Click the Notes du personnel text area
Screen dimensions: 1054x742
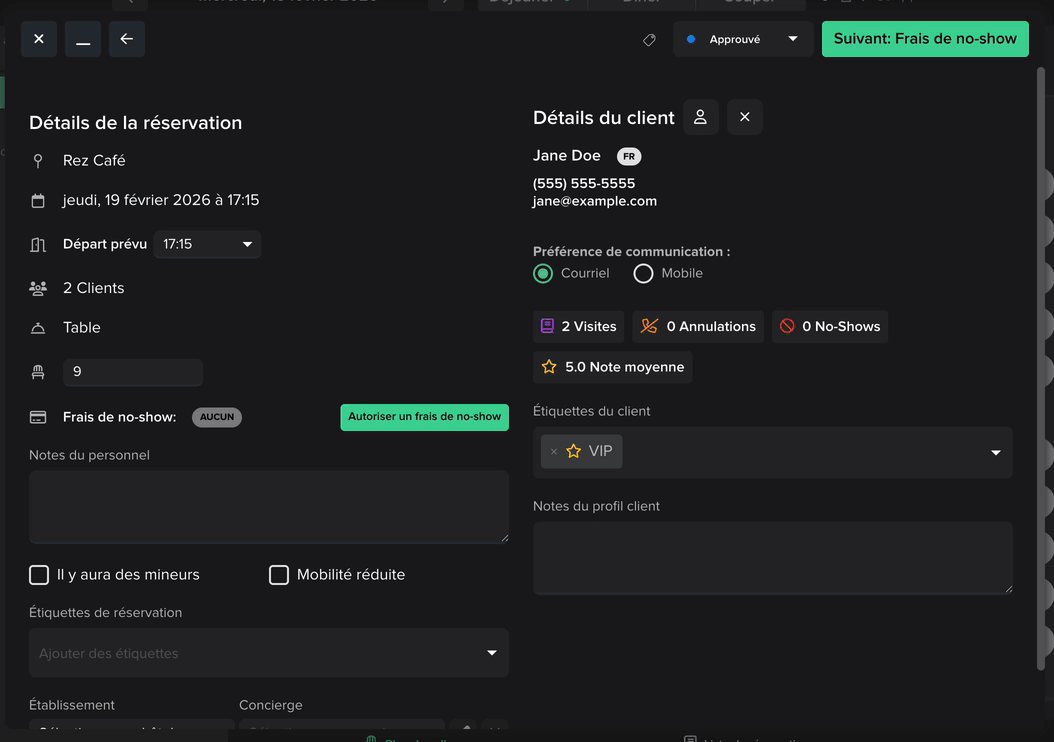point(268,507)
